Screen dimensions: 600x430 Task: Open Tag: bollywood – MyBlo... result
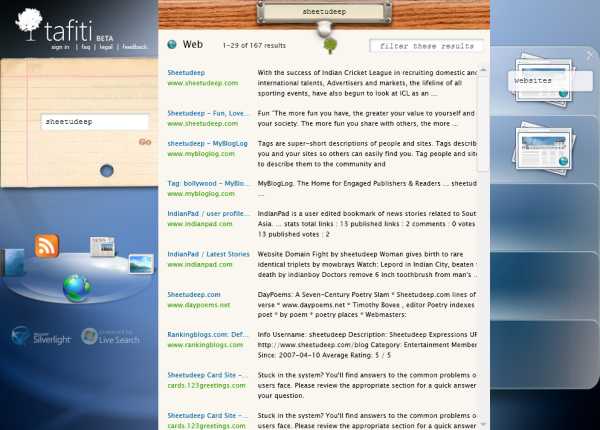208,183
